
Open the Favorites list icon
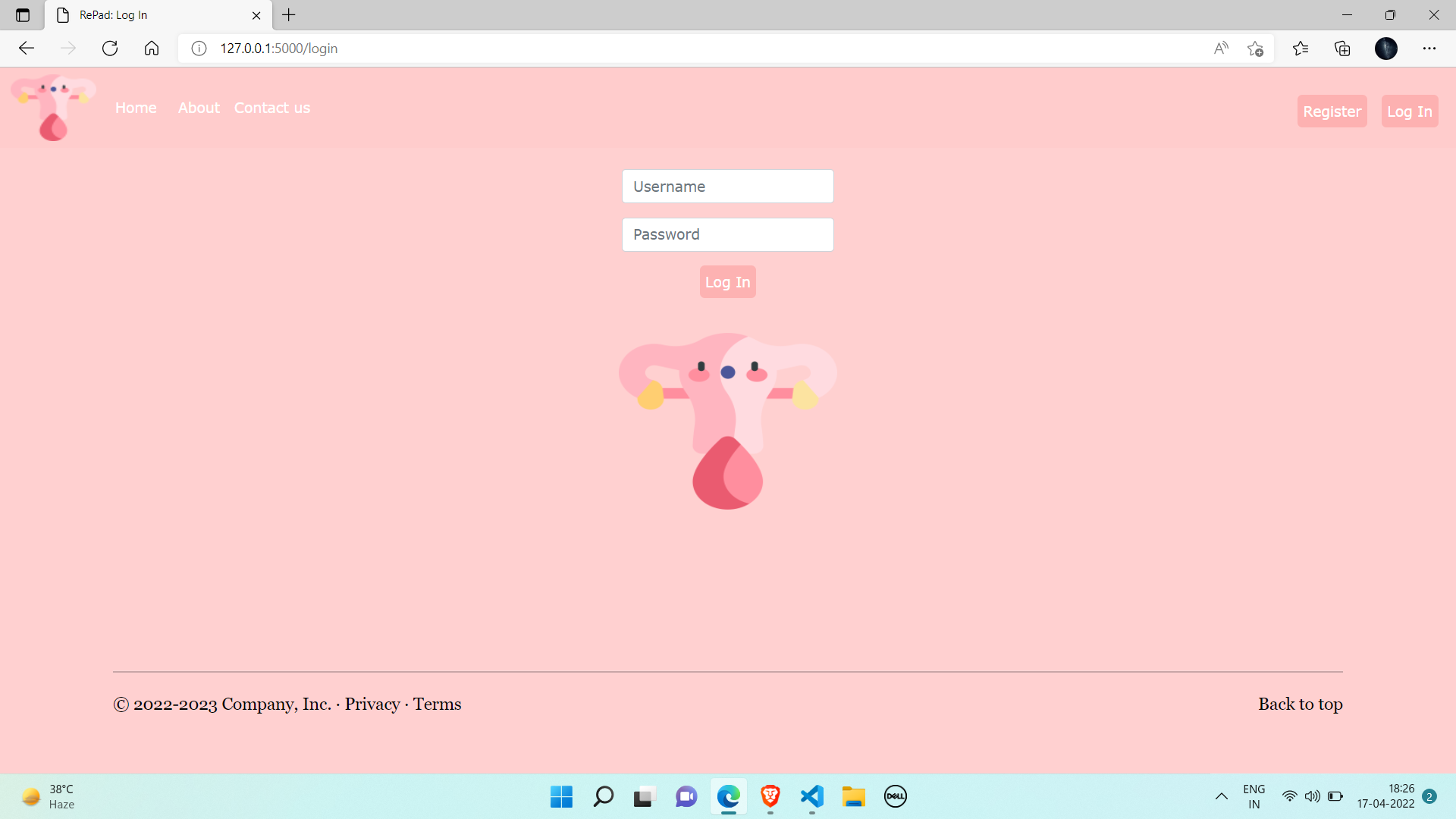[x=1301, y=49]
